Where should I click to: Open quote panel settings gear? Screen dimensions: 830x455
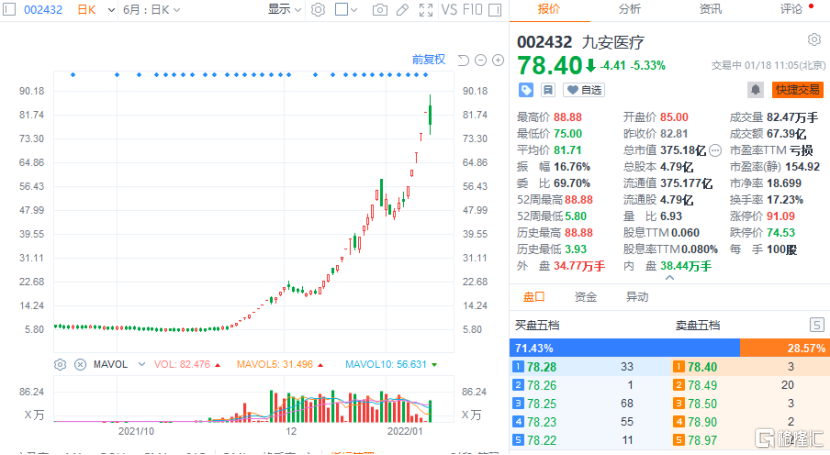tap(814, 40)
